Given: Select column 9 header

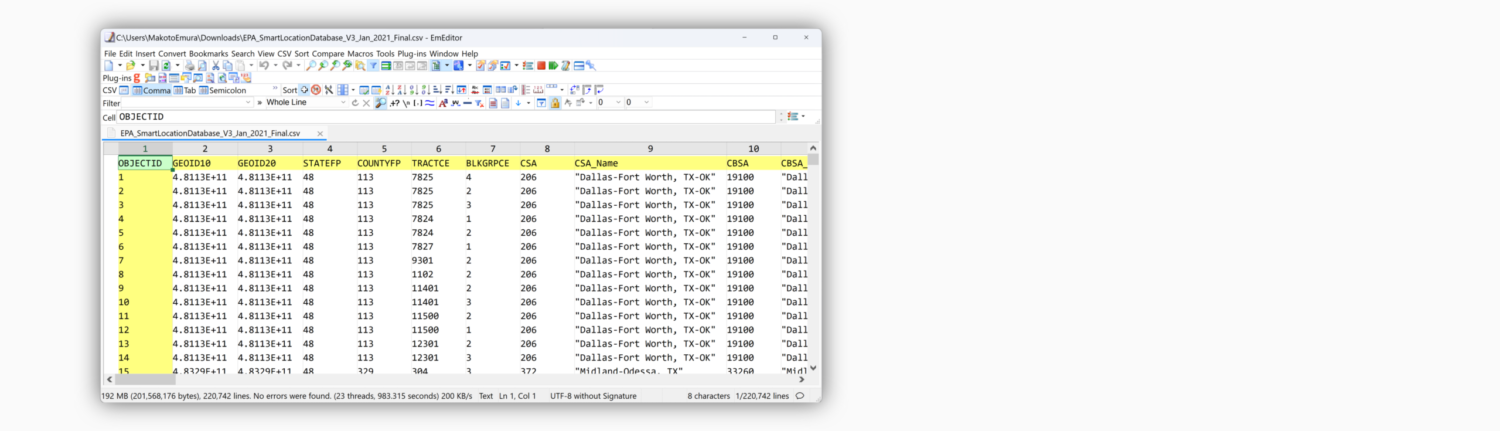Looking at the screenshot, I should pos(649,149).
